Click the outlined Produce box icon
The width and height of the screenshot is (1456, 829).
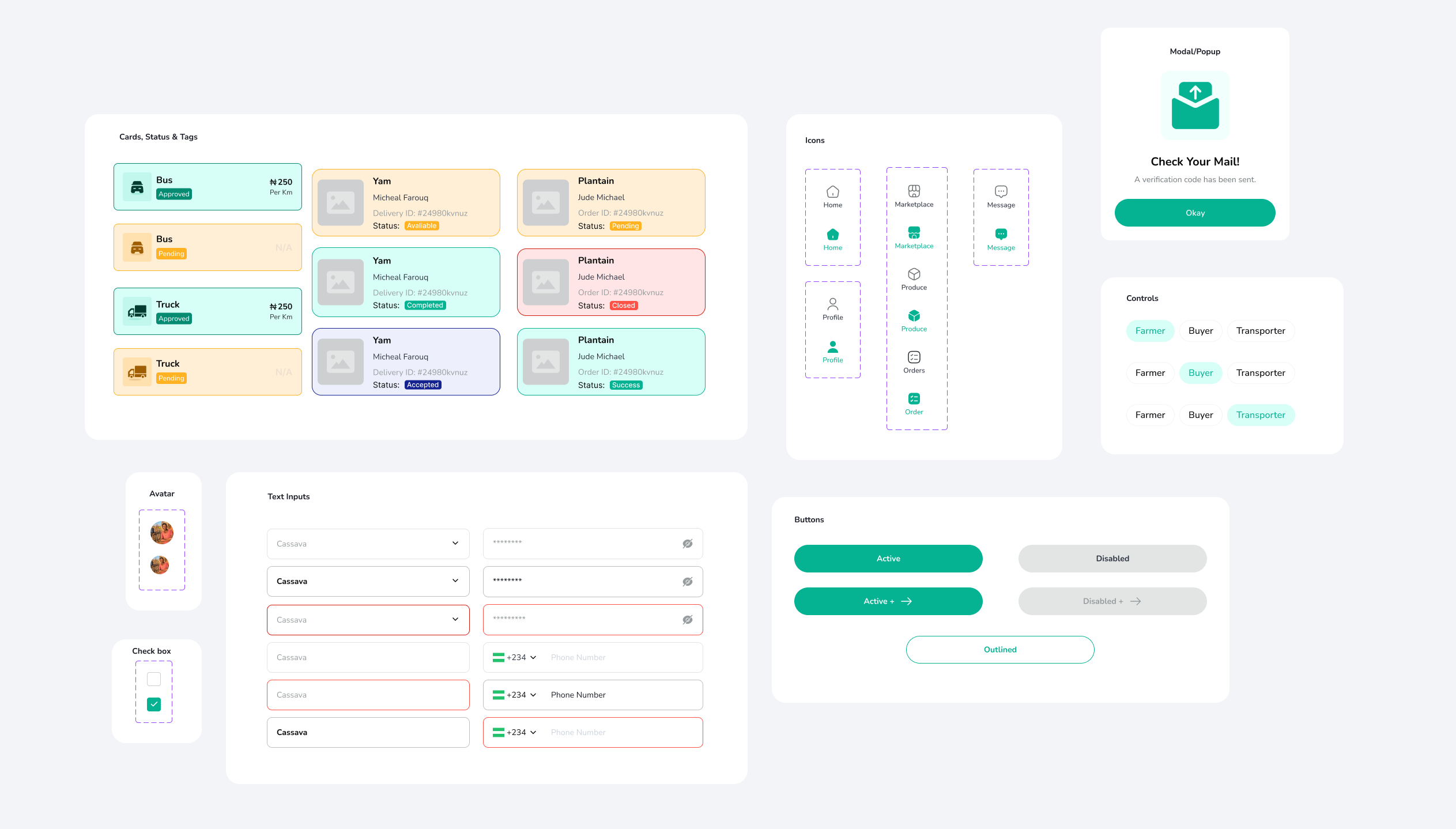(914, 274)
